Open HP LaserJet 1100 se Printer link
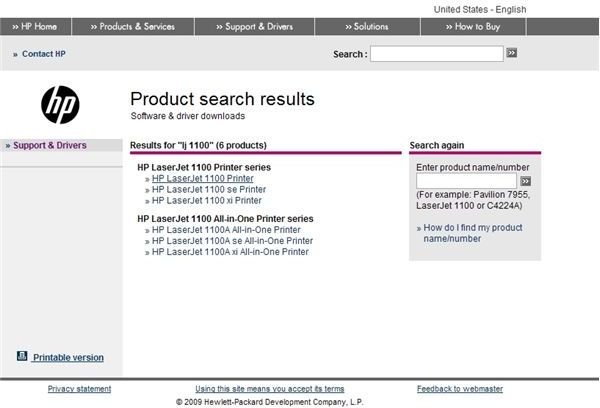This screenshot has height=408, width=600. [x=209, y=189]
